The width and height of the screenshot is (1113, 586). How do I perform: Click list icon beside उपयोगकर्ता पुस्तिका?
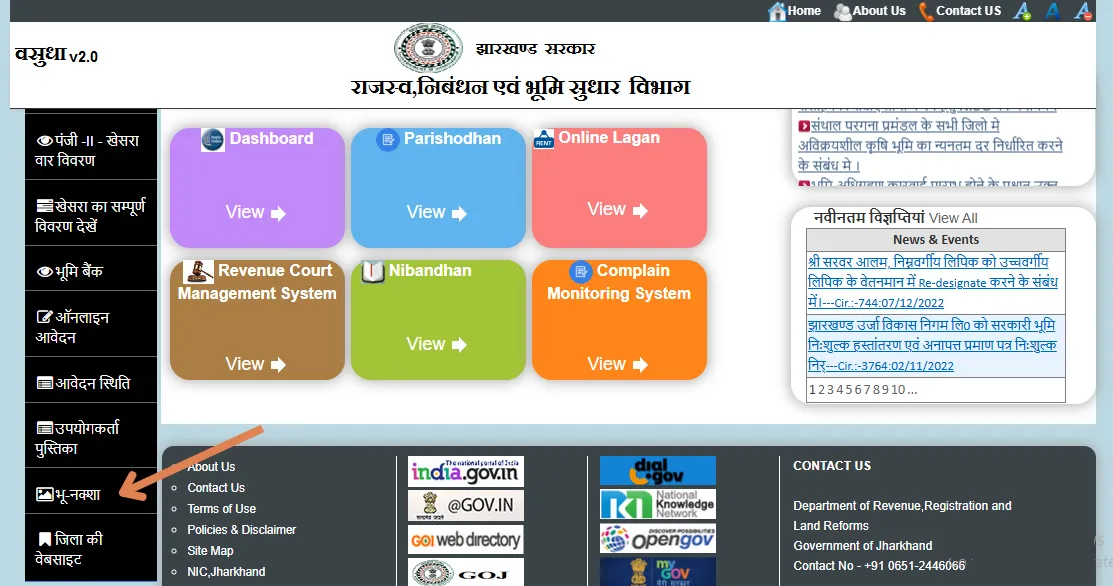45,428
